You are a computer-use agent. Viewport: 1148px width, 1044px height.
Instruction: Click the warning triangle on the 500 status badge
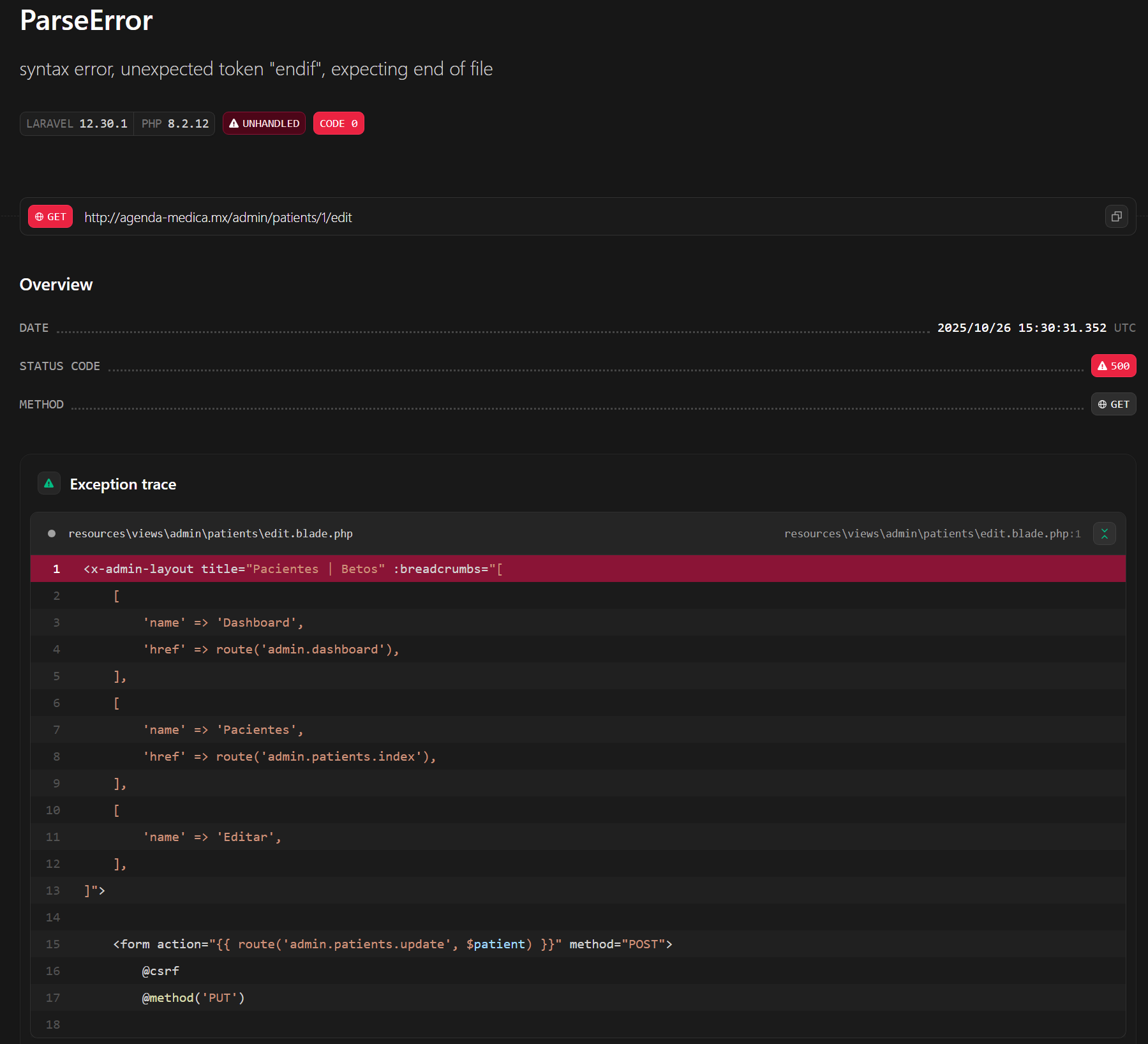tap(1102, 366)
